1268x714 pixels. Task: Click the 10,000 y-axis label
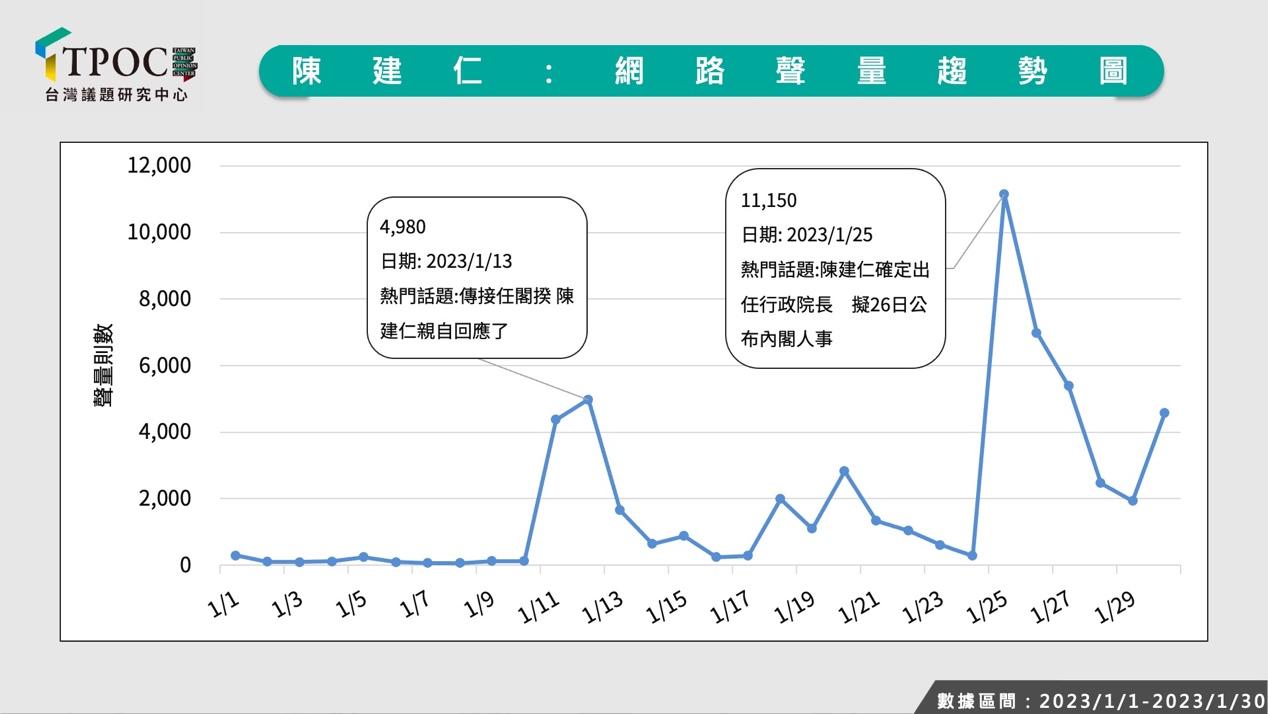coord(159,232)
